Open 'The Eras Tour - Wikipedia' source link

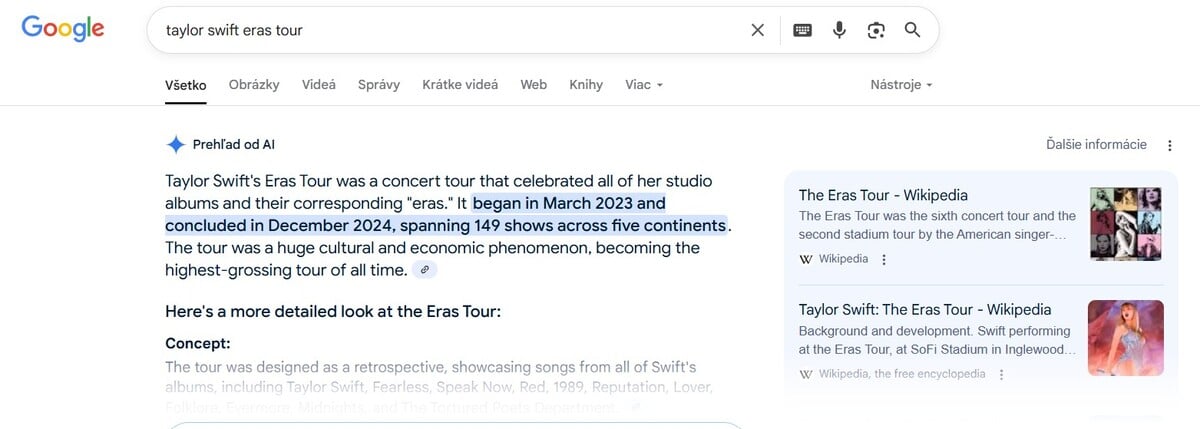click(x=883, y=195)
